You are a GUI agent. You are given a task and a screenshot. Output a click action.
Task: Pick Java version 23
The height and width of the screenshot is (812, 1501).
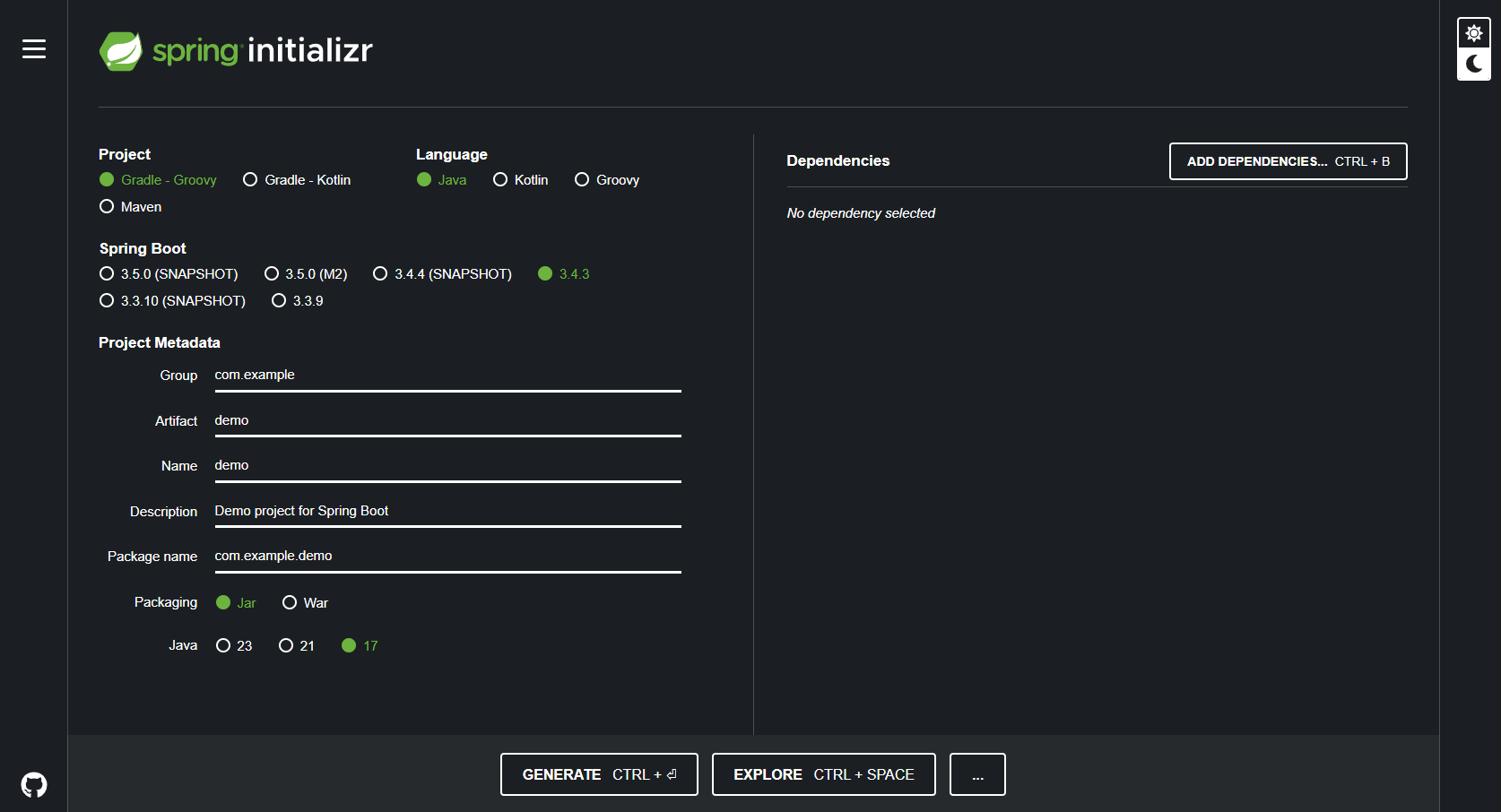coord(234,645)
